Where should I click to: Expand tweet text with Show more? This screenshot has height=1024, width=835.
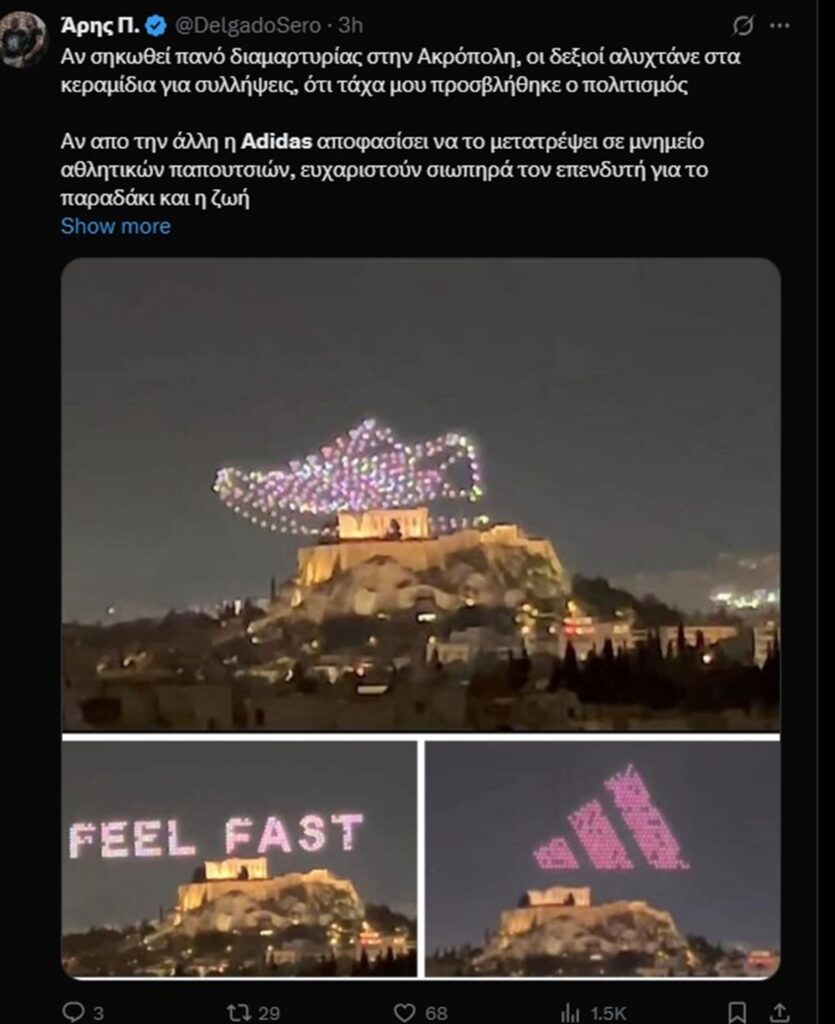pos(116,226)
